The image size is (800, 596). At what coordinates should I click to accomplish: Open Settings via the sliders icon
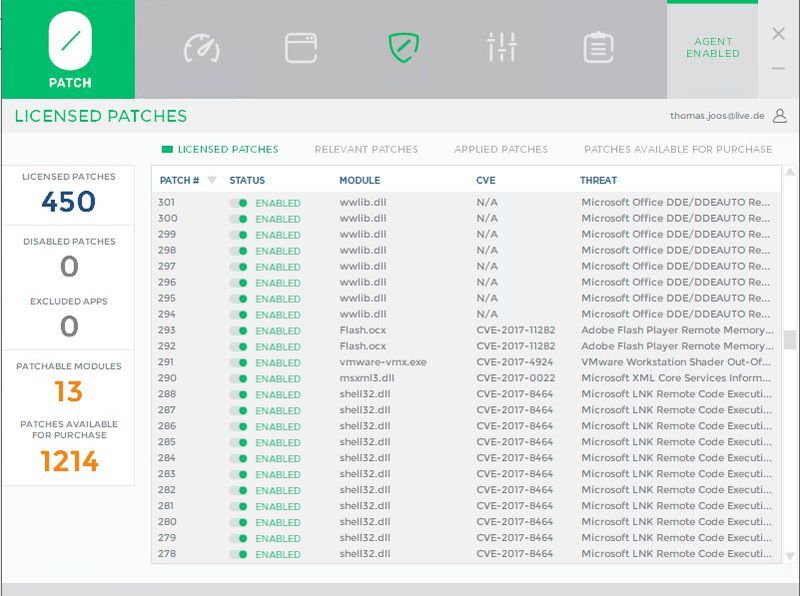[x=502, y=47]
